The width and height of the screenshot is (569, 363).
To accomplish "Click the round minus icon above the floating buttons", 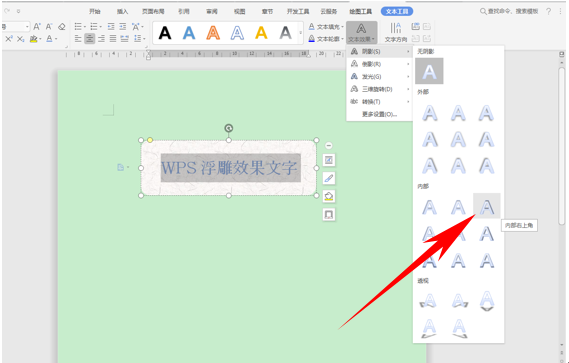I will coord(329,146).
